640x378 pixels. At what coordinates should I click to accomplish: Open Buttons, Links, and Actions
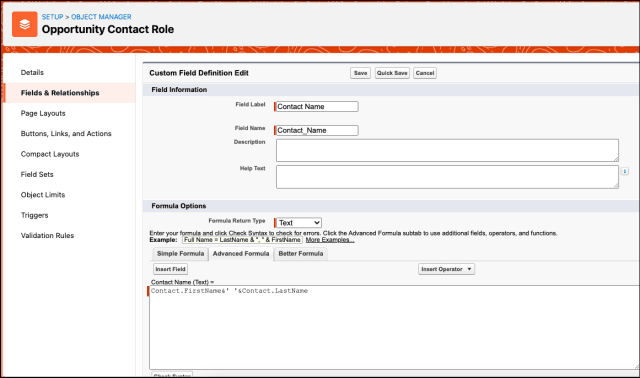(x=66, y=133)
